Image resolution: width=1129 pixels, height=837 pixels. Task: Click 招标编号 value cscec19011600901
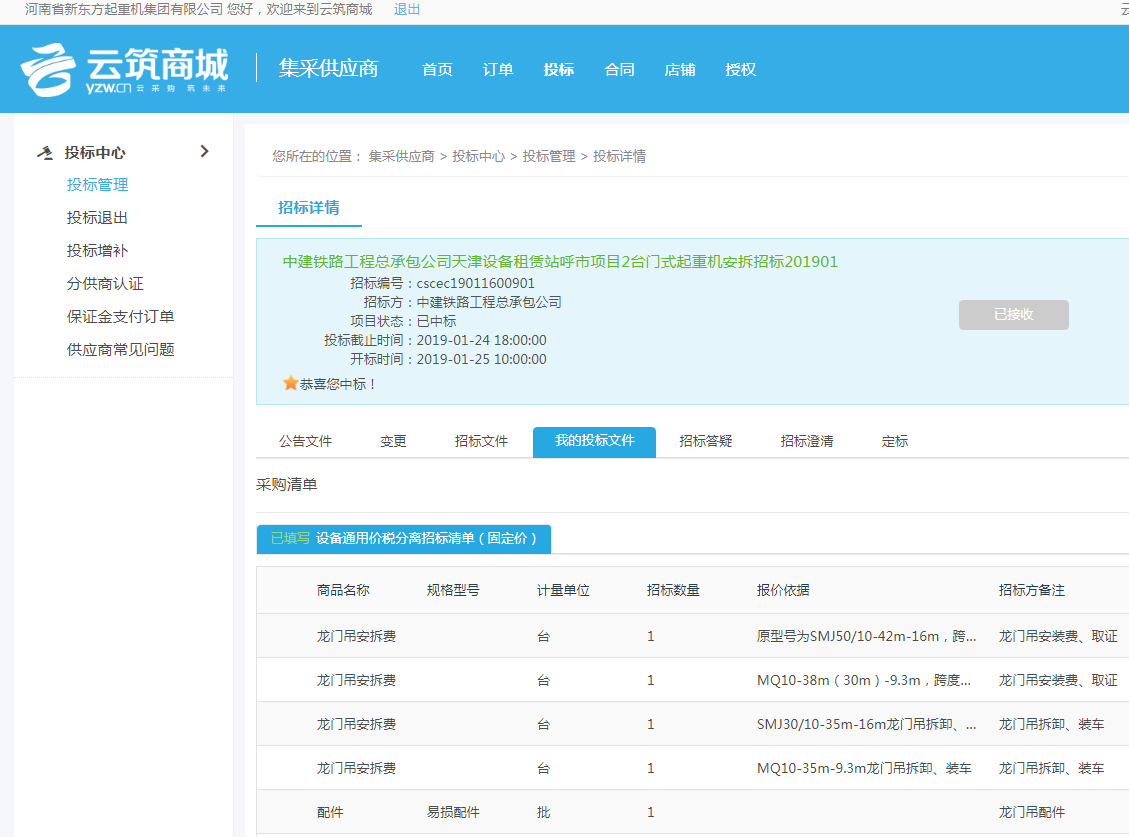(475, 283)
